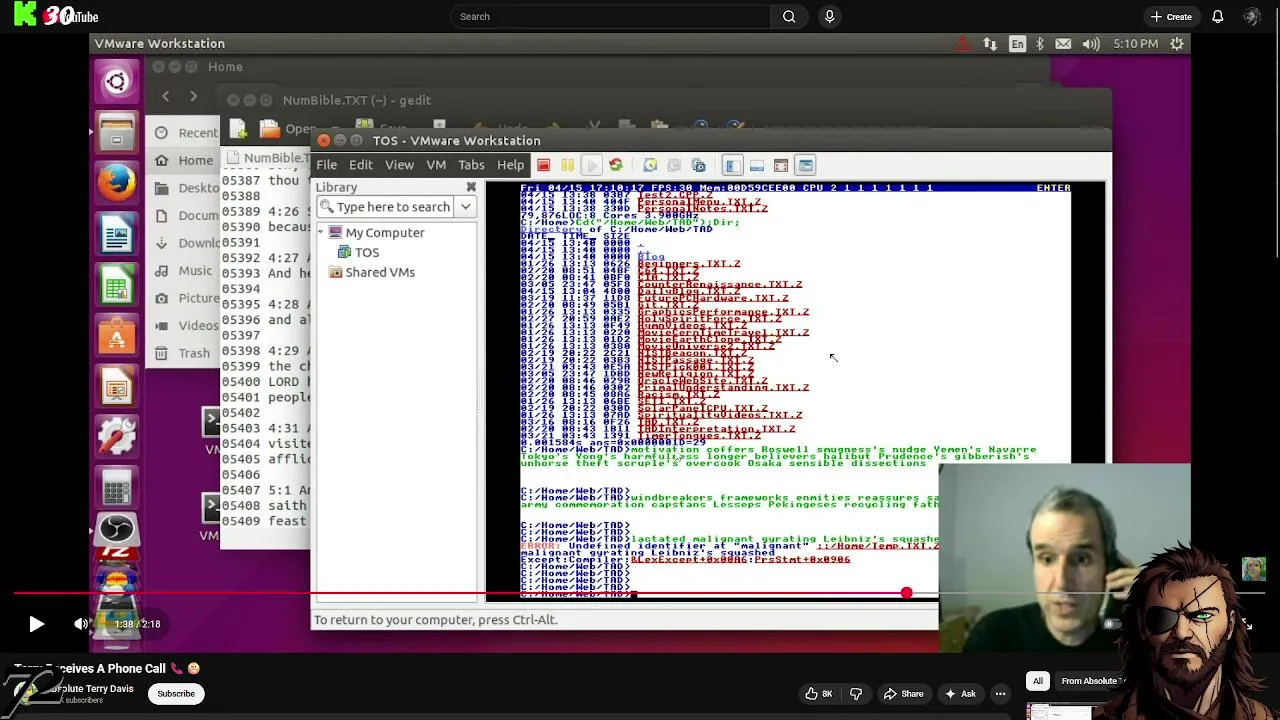Select Home in Files window sidebar

coord(185,160)
